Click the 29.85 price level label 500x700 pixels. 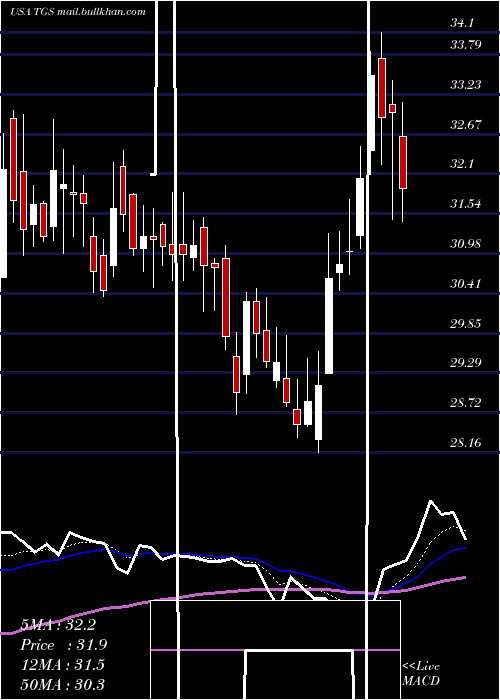tap(466, 323)
